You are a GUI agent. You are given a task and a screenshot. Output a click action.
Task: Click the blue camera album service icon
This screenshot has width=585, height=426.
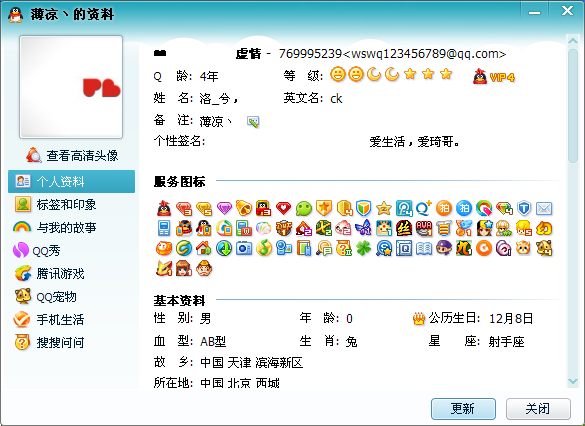pos(244,248)
